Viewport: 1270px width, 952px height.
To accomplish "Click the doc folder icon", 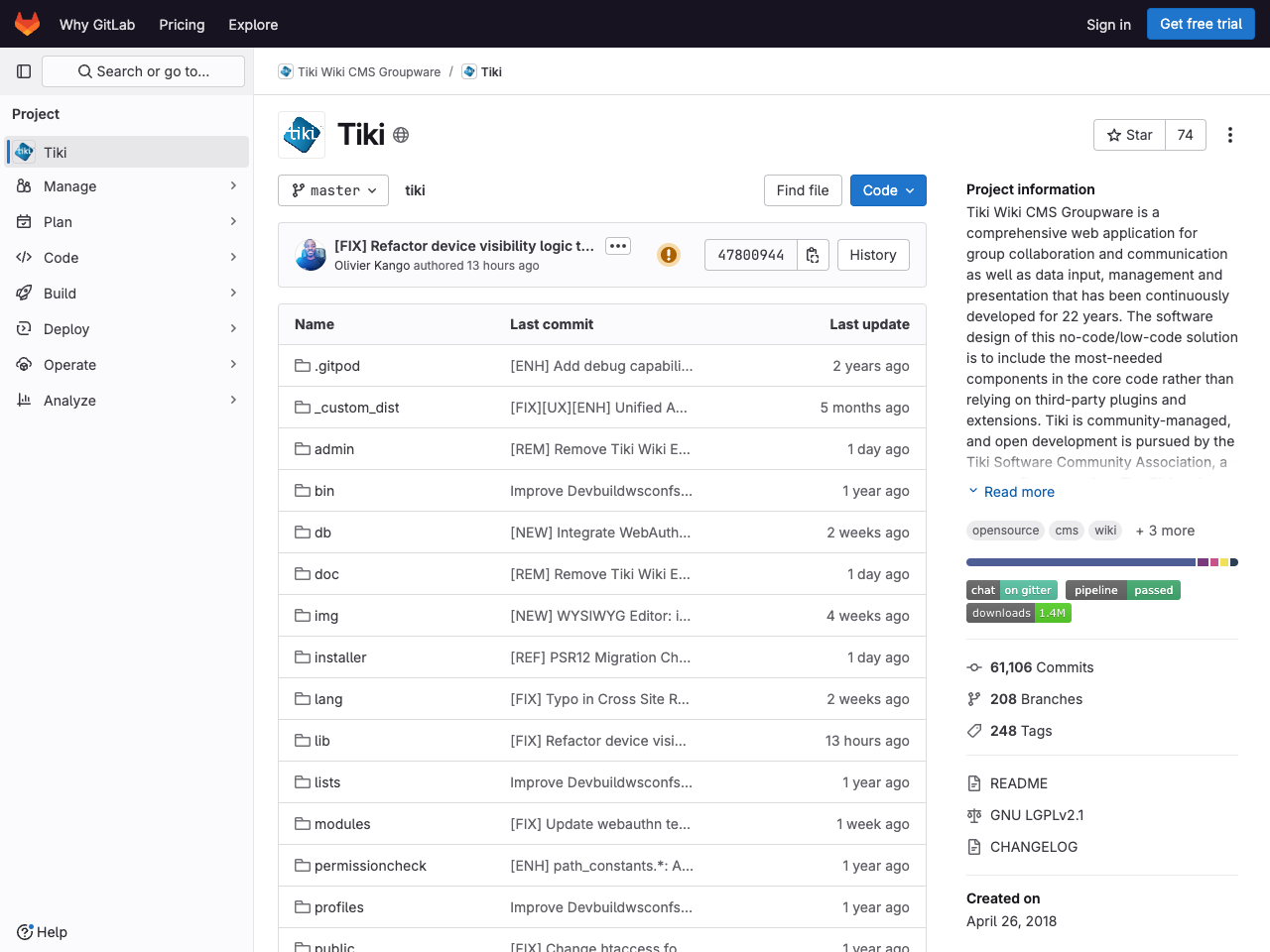I will click(x=303, y=574).
